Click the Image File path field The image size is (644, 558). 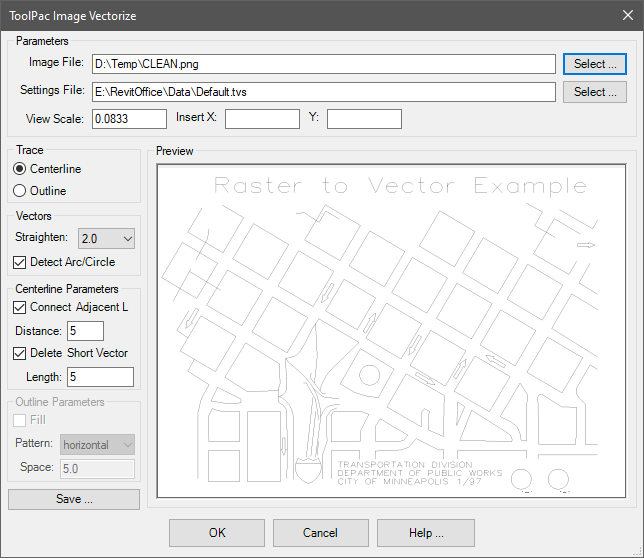pos(324,64)
